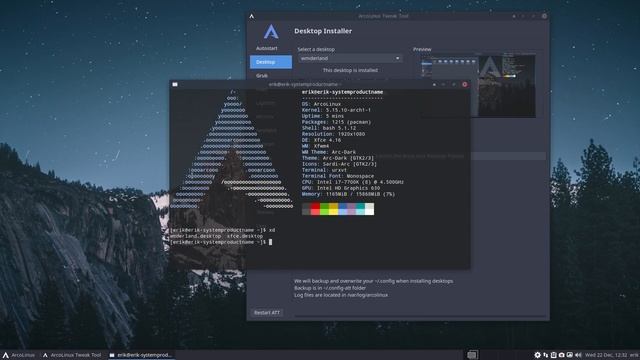Open the ArcoLinux applications menu in the taskbar
This screenshot has width=640, height=360.
pos(19,355)
